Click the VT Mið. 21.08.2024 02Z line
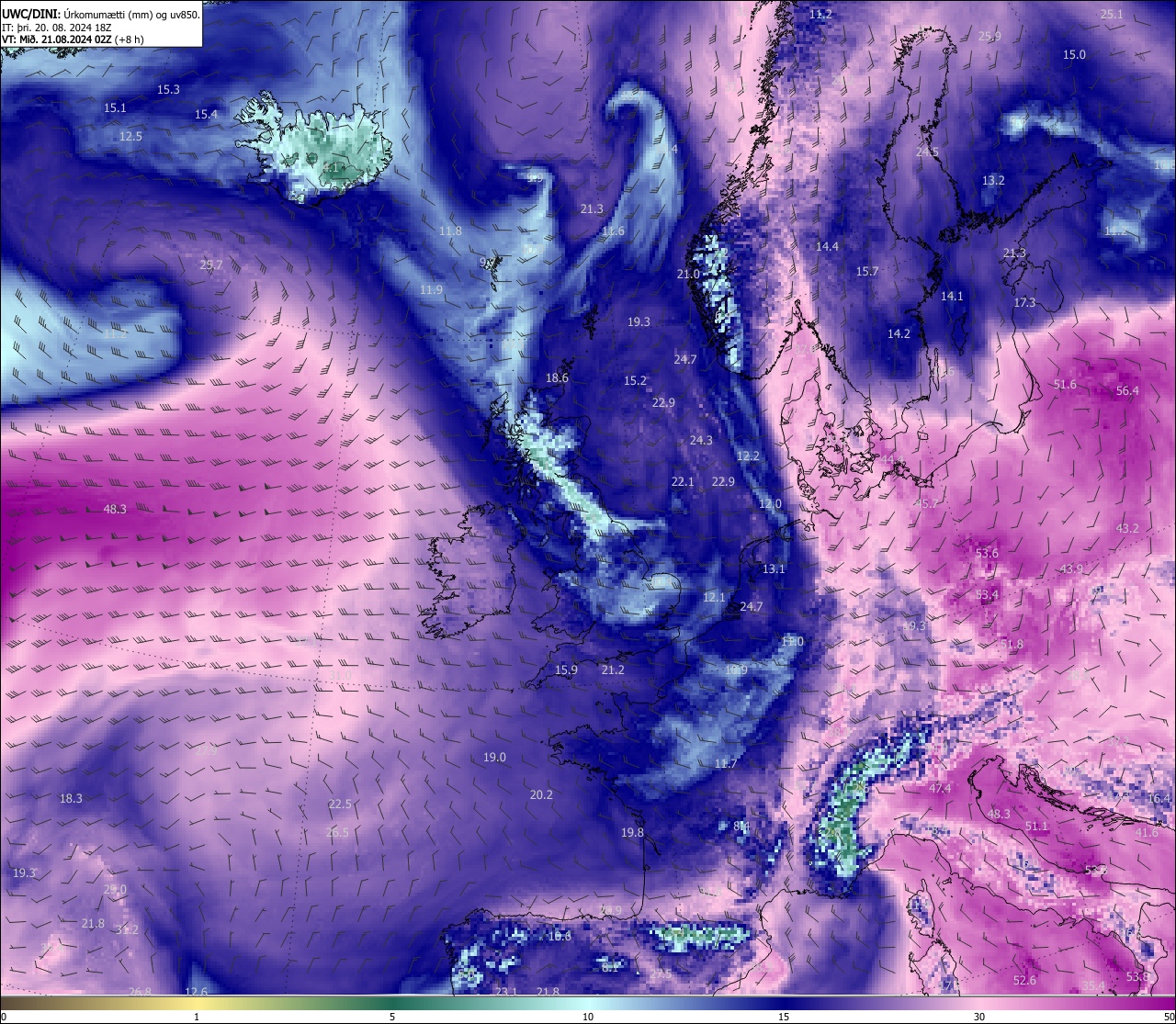The image size is (1176, 1024). 73,39
